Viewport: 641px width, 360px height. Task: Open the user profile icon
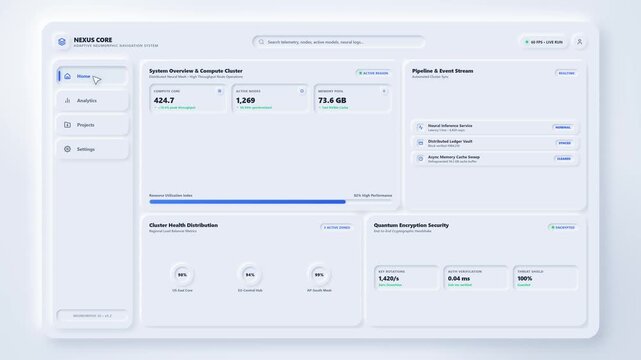click(x=579, y=42)
